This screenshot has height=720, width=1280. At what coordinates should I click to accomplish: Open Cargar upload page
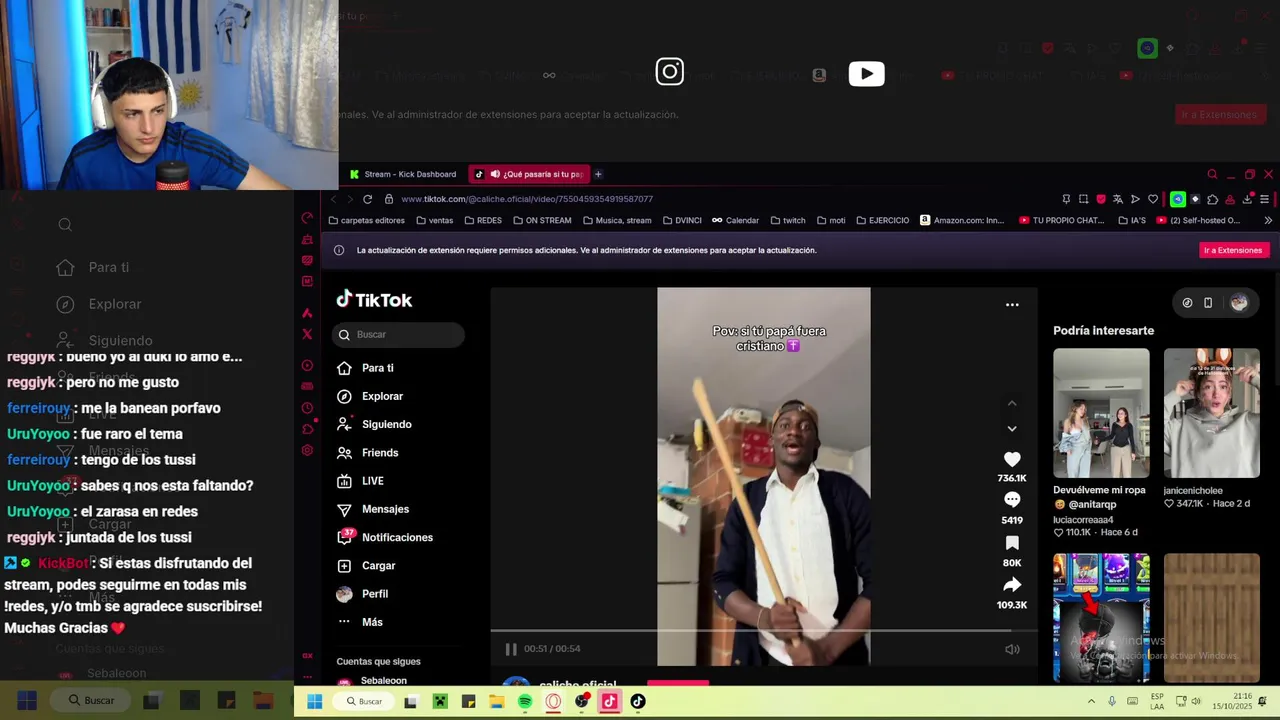click(x=366, y=565)
